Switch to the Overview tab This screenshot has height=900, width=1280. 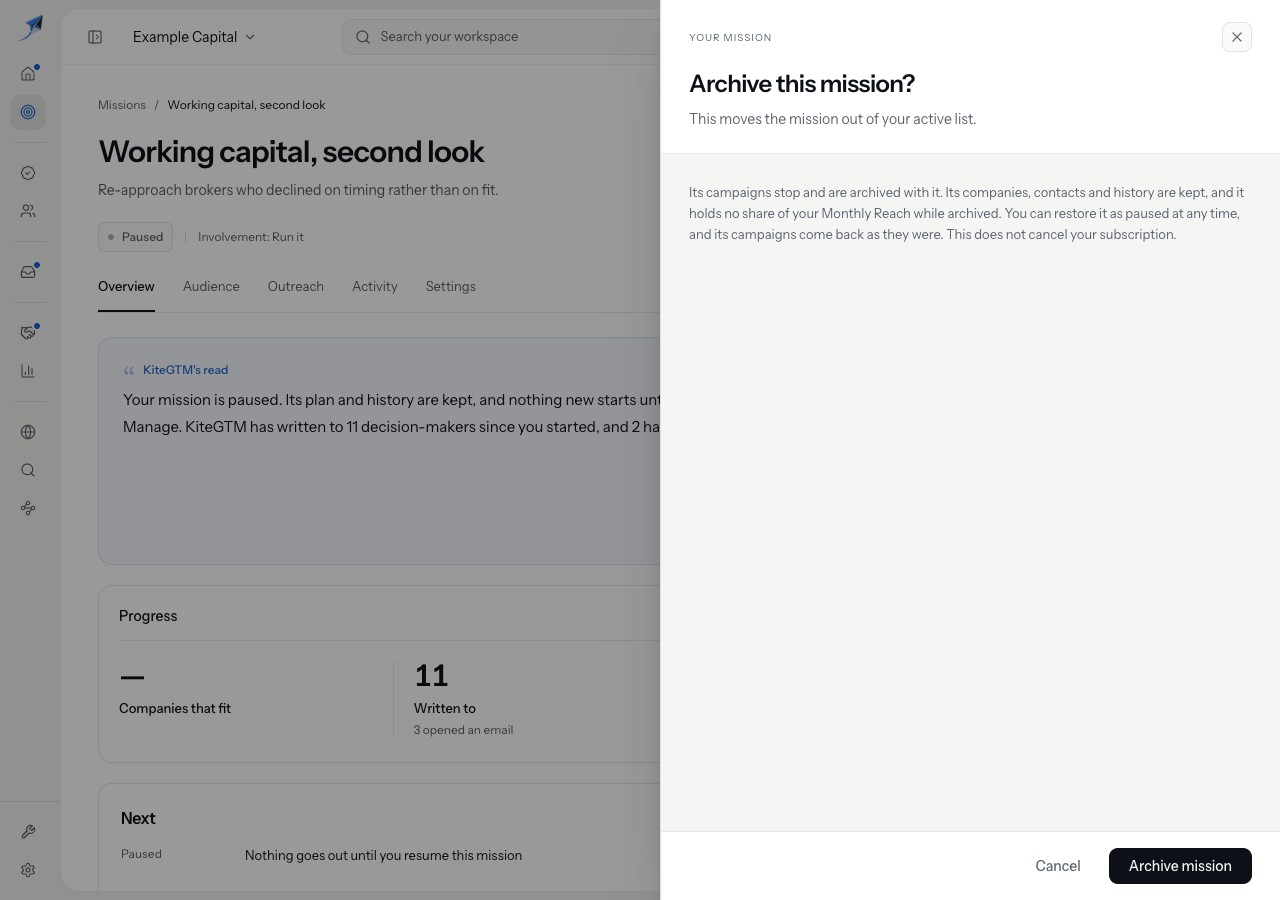click(x=126, y=287)
